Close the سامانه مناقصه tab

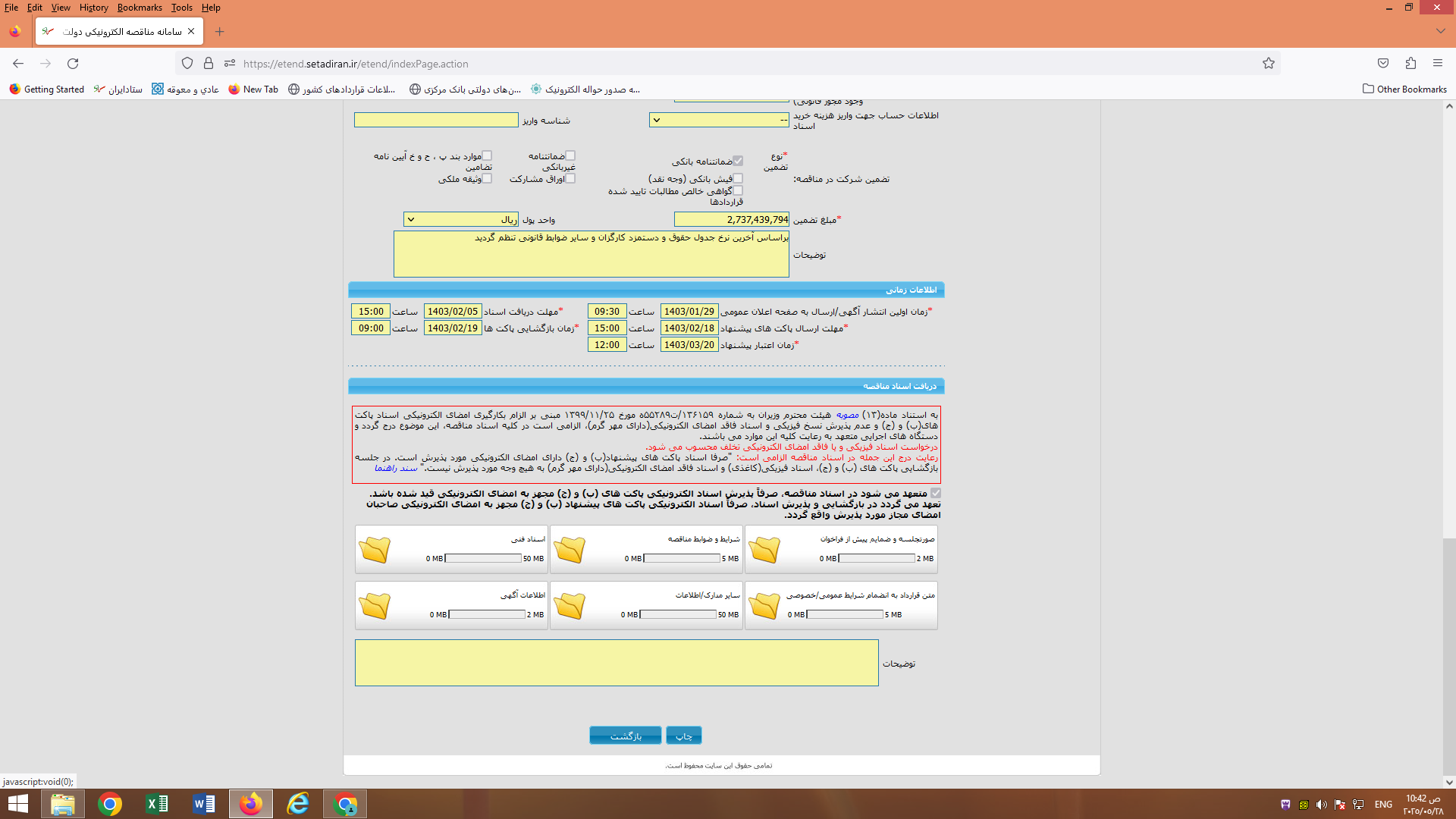pos(191,32)
